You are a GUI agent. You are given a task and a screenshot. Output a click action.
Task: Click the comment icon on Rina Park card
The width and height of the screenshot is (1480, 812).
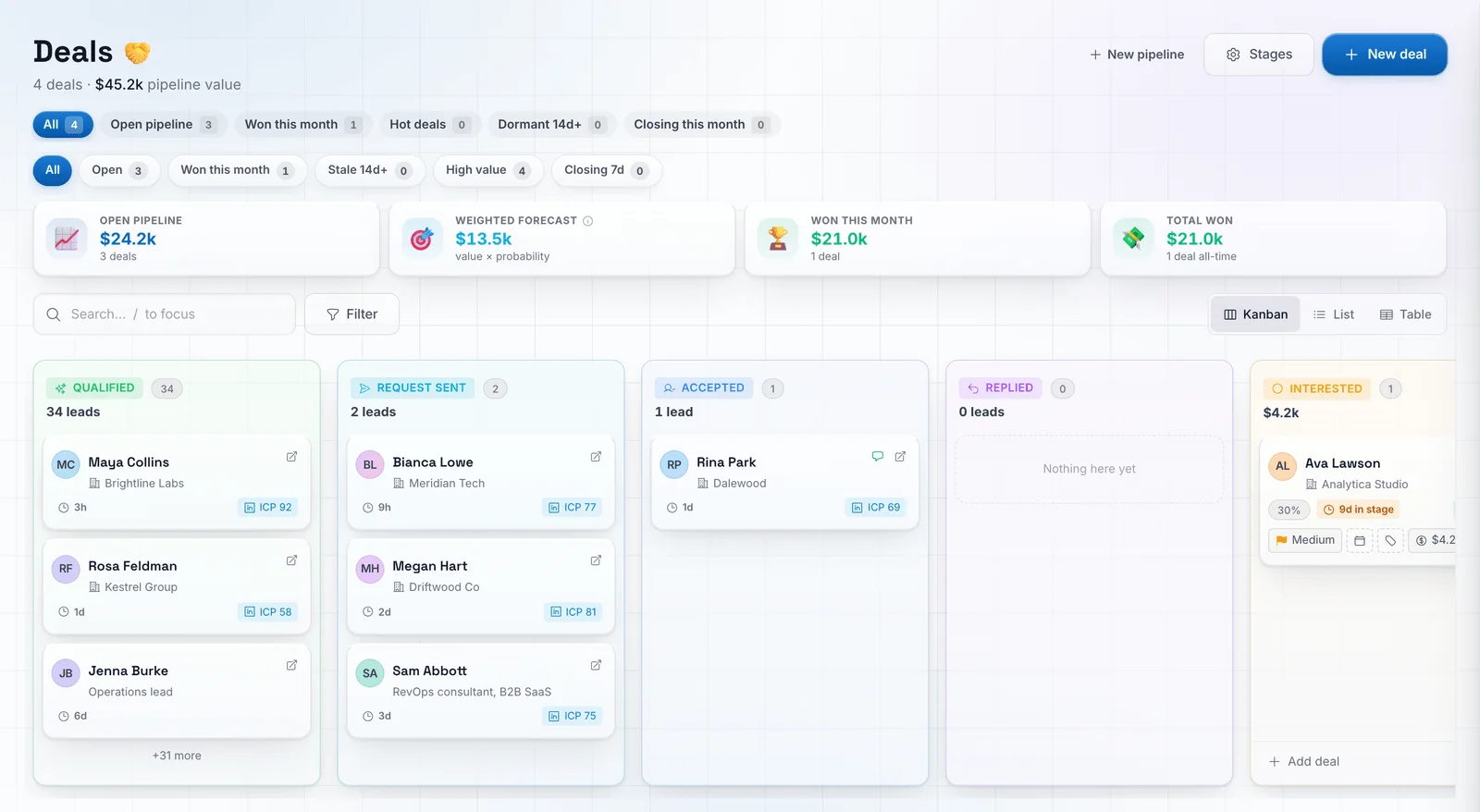tap(877, 457)
